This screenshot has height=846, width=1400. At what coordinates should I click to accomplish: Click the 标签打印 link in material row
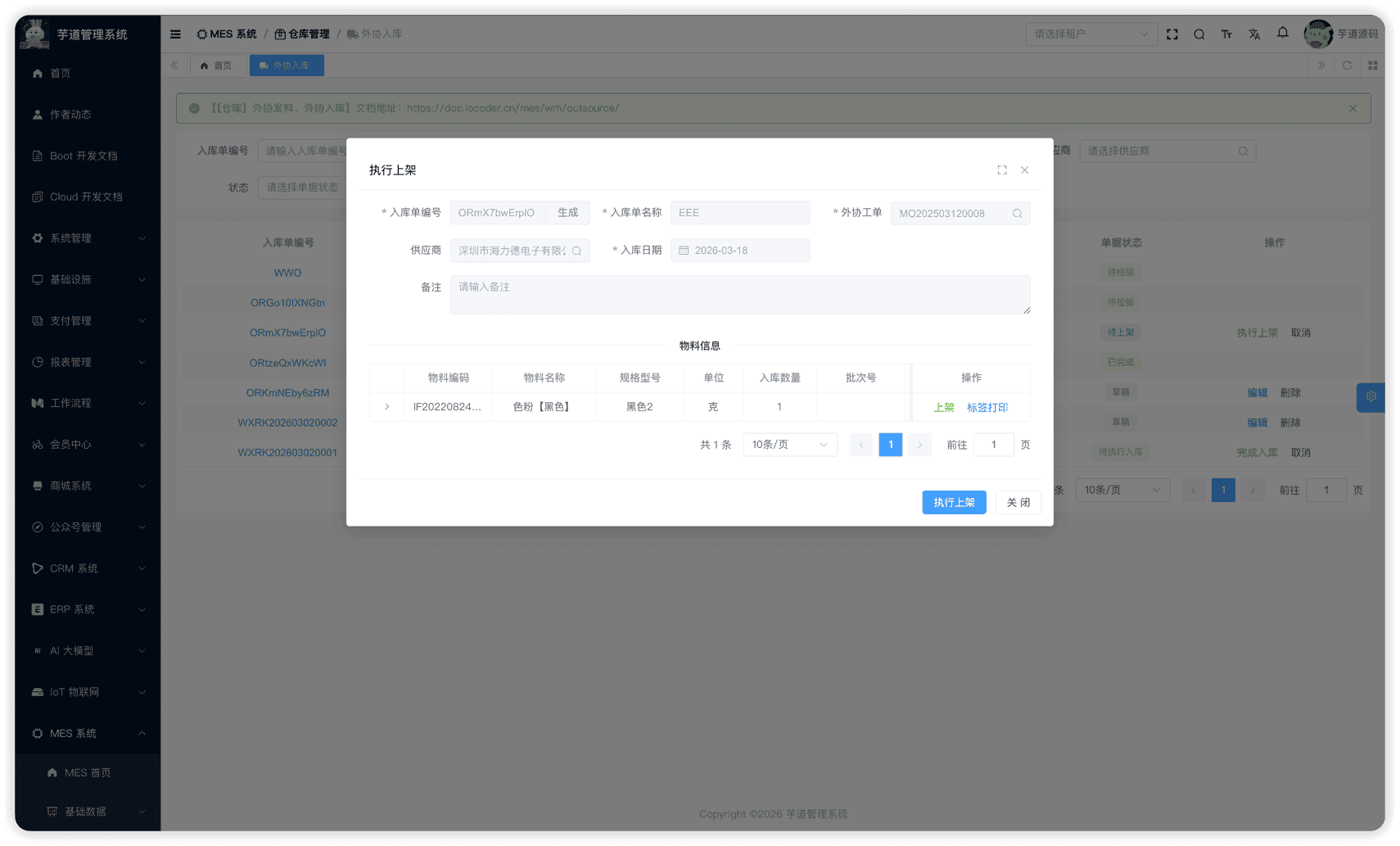point(987,407)
